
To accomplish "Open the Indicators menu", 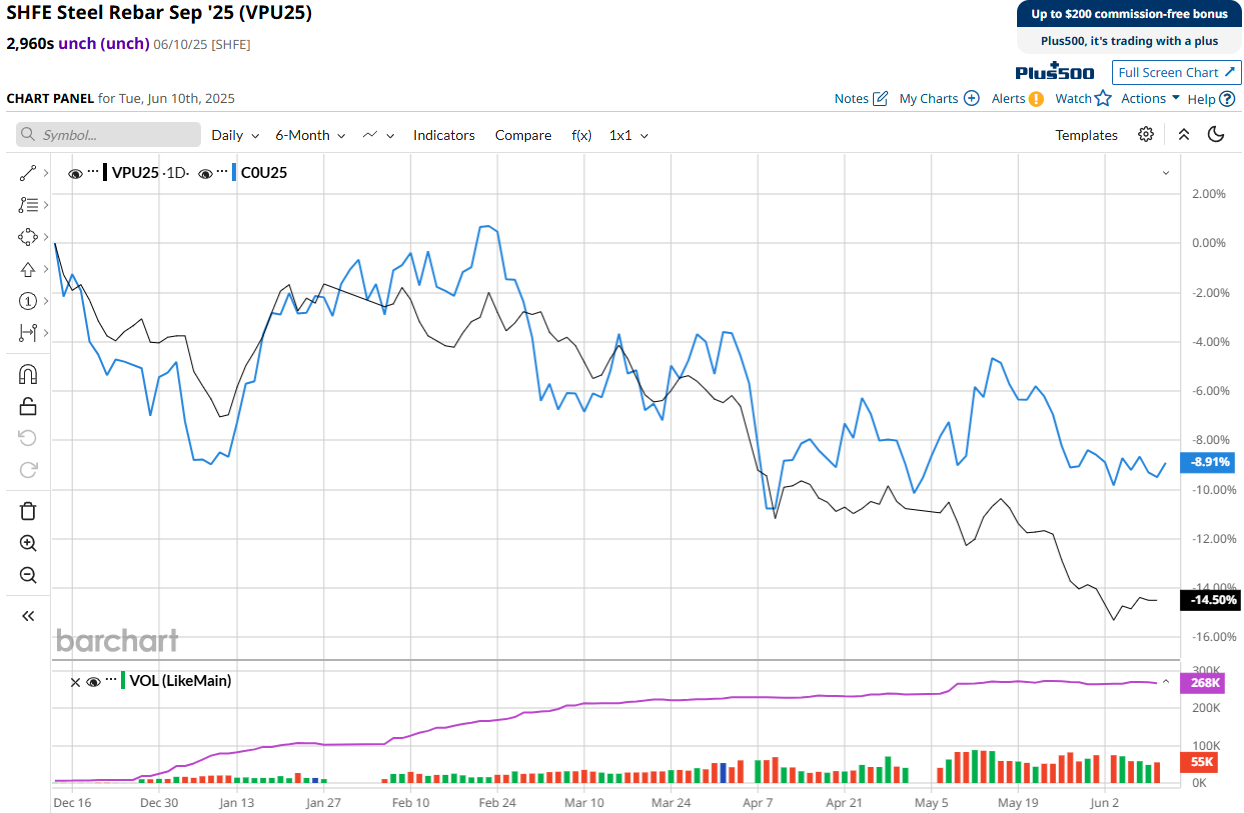I will 444,135.
